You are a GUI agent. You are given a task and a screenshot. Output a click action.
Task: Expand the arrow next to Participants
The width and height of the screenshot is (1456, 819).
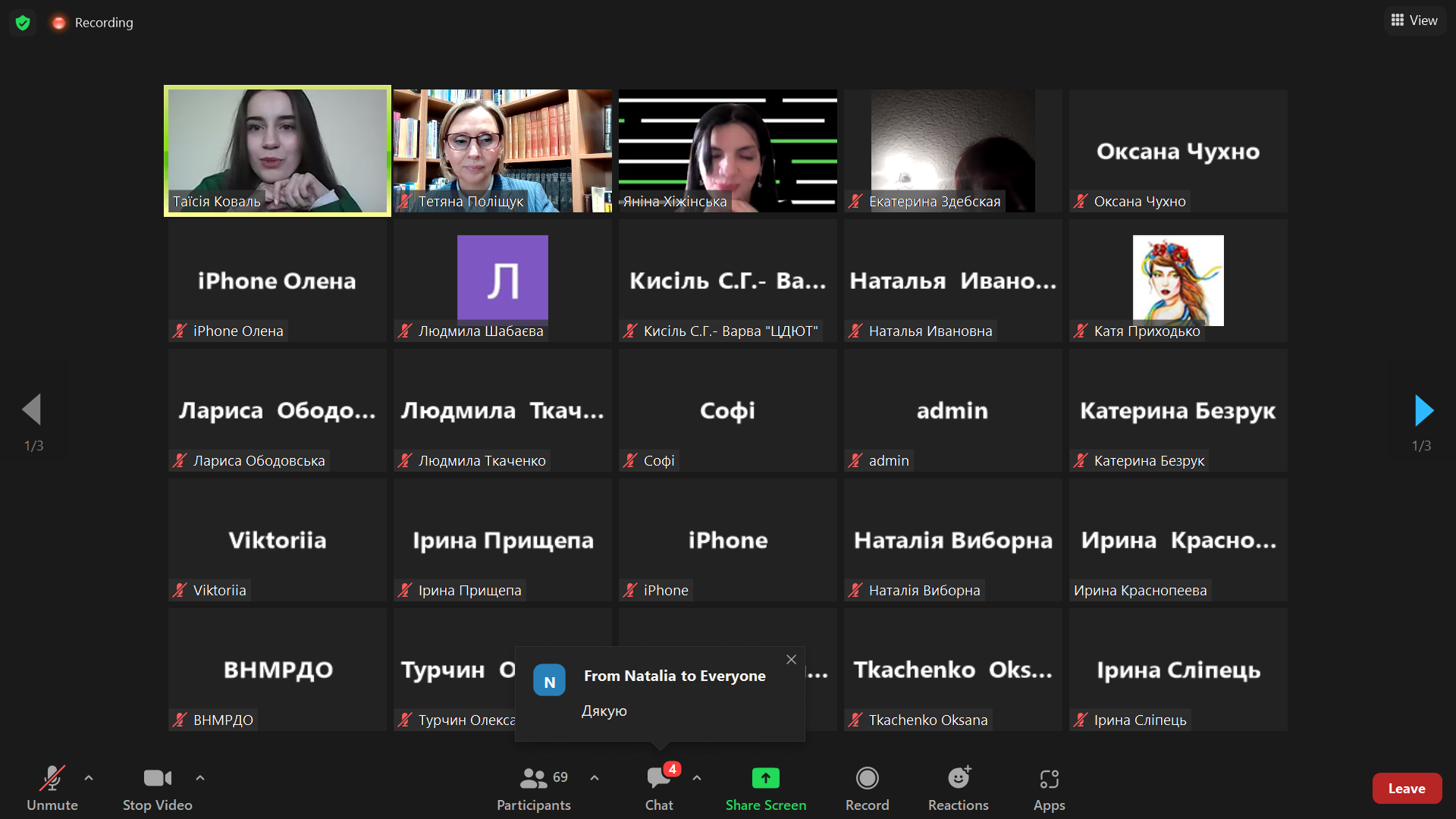coord(595,778)
